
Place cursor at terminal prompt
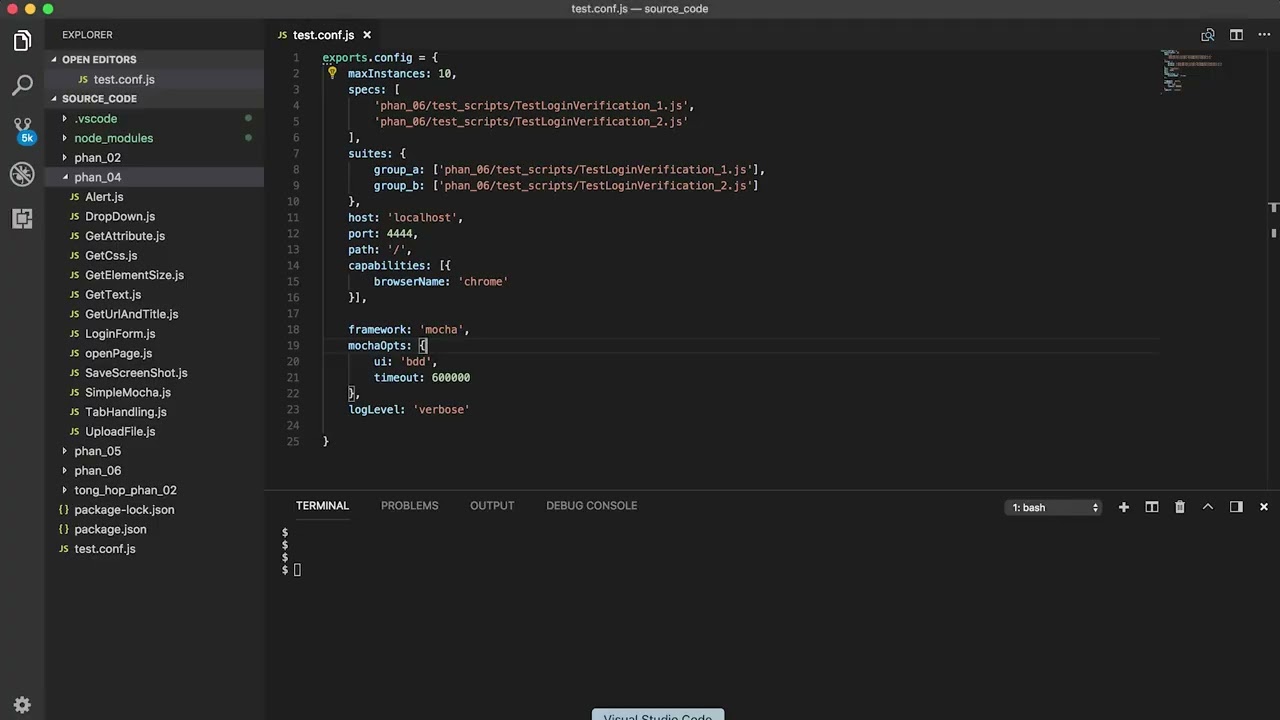[297, 570]
